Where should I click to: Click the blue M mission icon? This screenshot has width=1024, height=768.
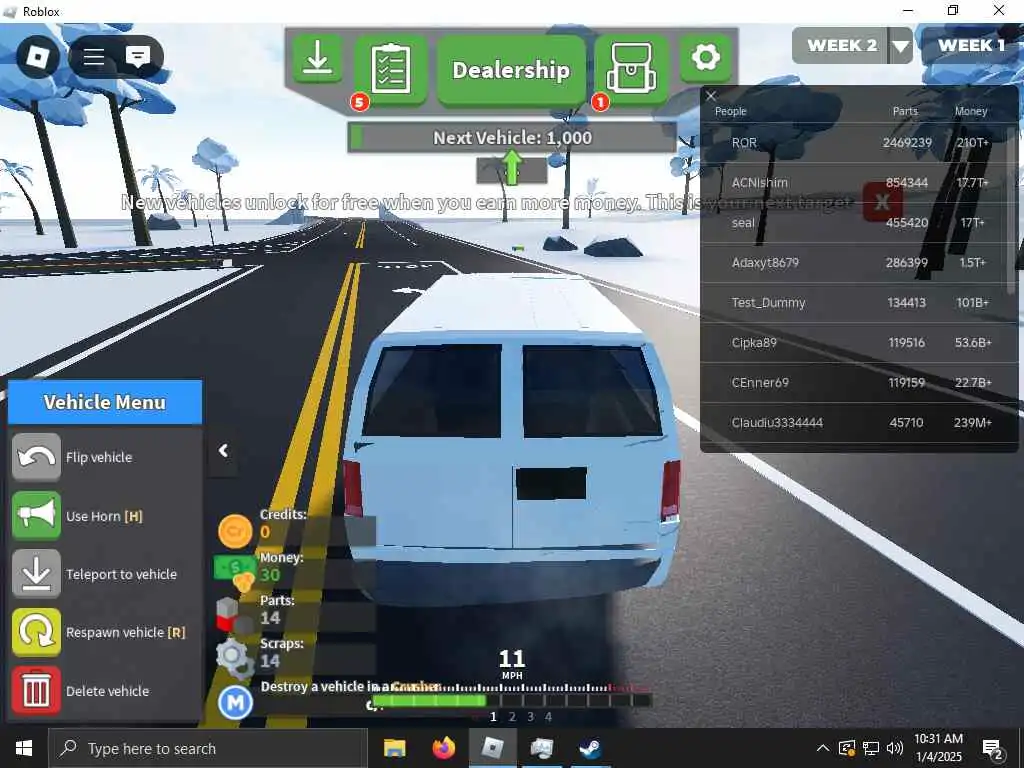pyautogui.click(x=235, y=703)
